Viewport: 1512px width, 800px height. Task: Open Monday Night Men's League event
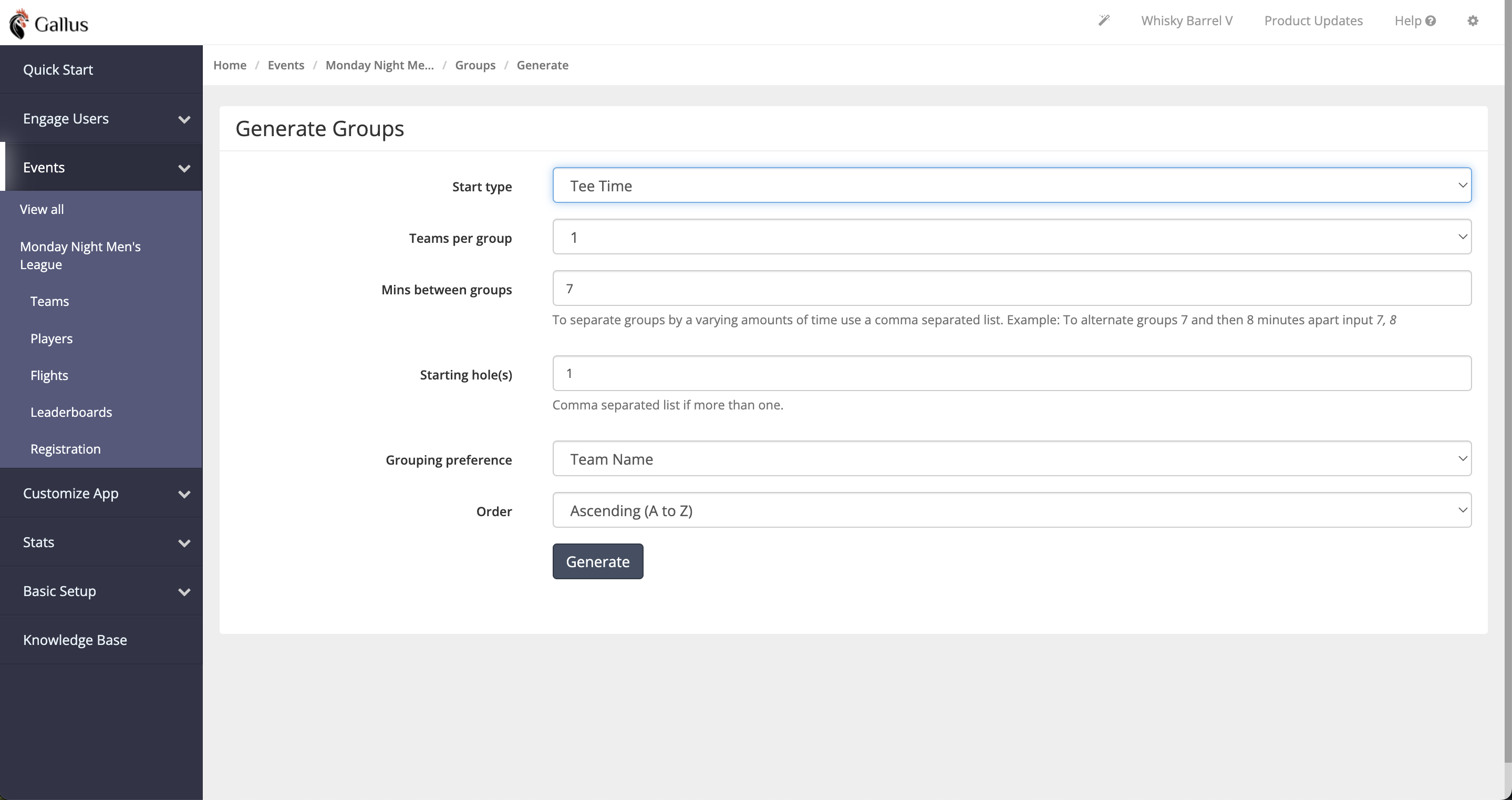[x=80, y=255]
